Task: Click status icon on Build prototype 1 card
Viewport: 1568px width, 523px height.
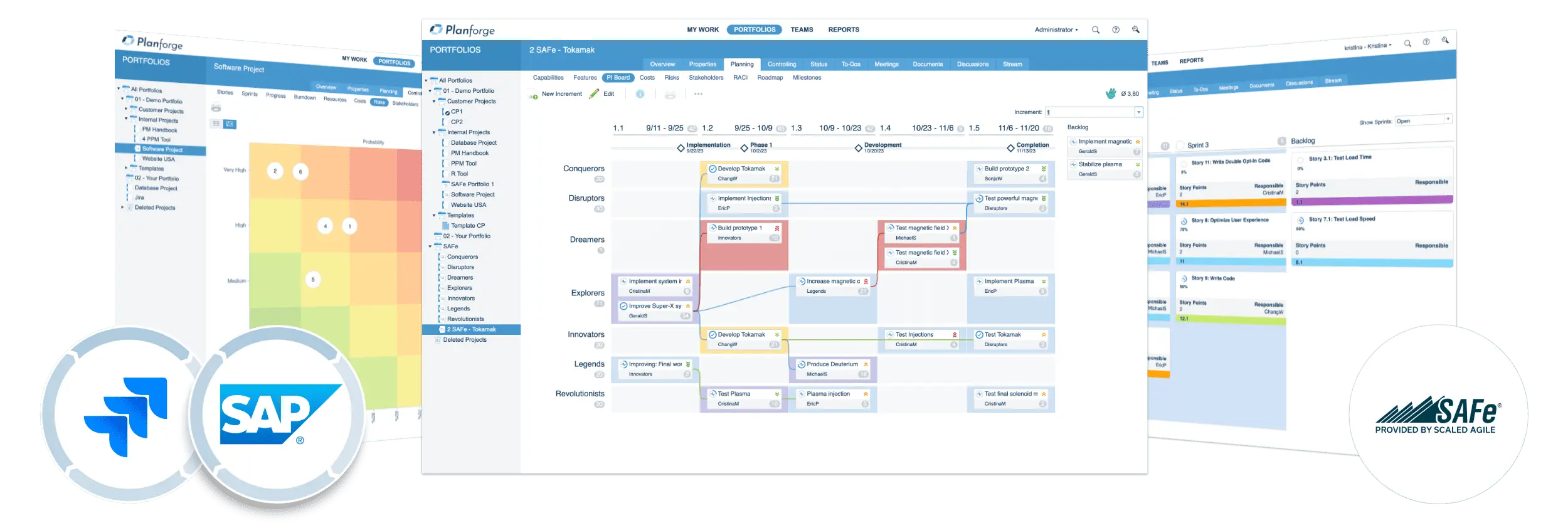Action: [712, 228]
